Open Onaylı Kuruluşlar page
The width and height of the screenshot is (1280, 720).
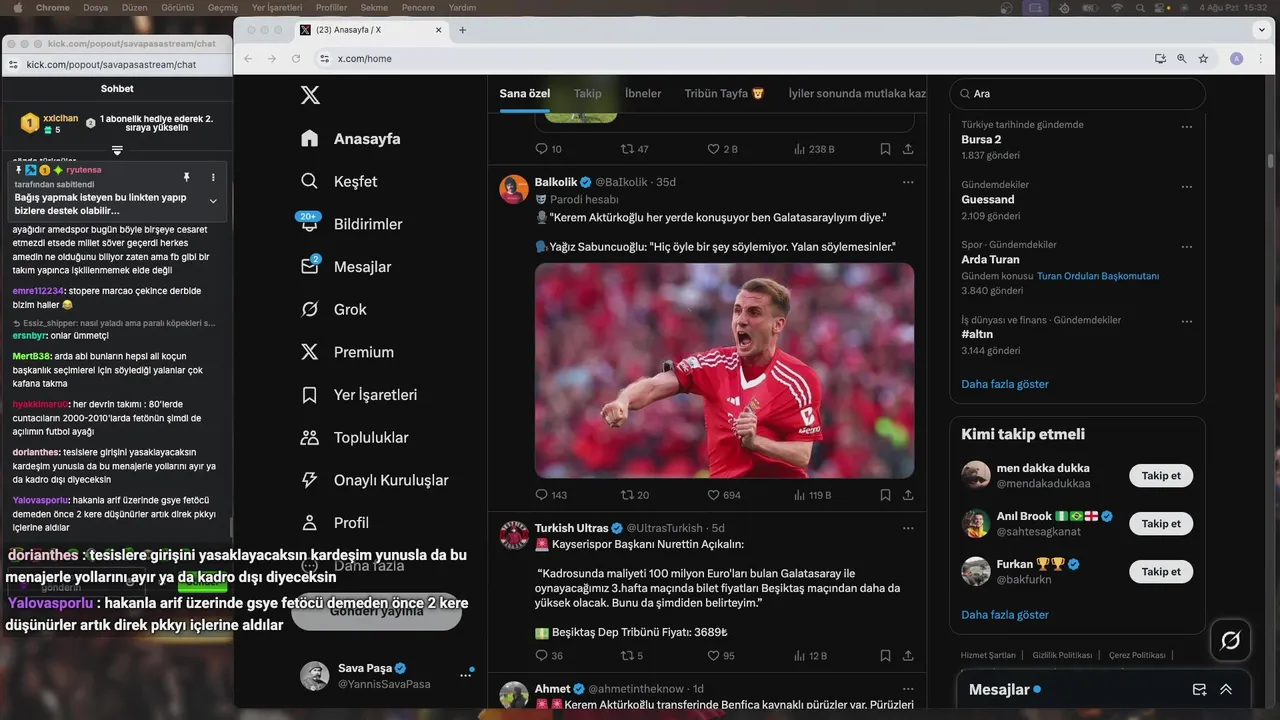[375, 480]
